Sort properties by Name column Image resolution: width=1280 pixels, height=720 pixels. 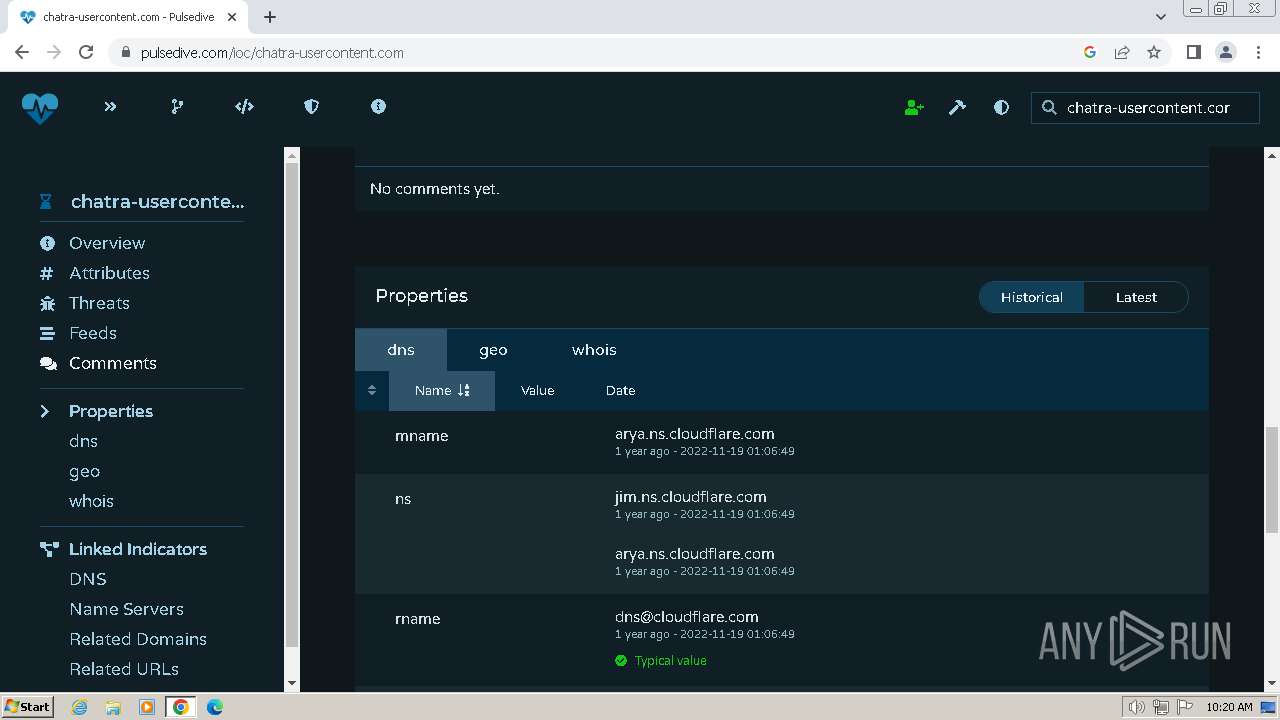[442, 390]
